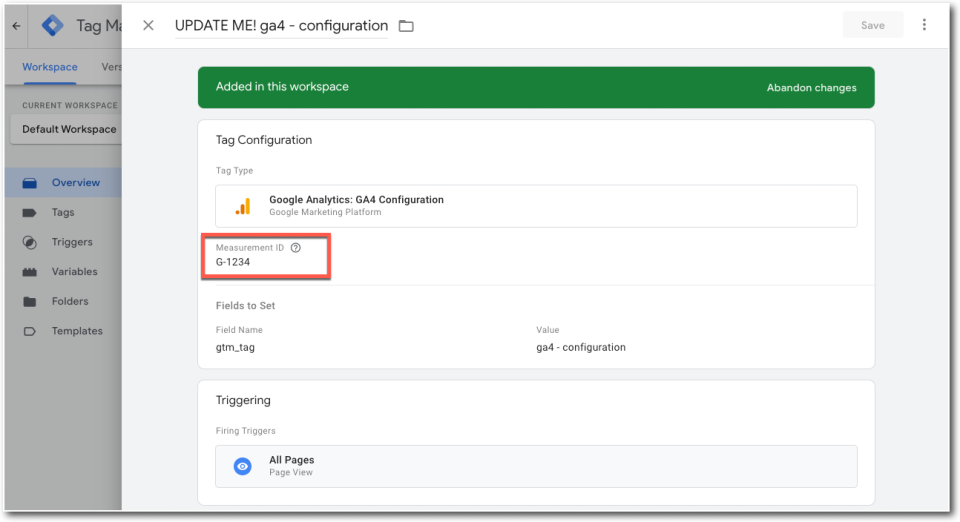Open Tags in the sidebar
Screen dimensions: 960x522
pos(64,212)
